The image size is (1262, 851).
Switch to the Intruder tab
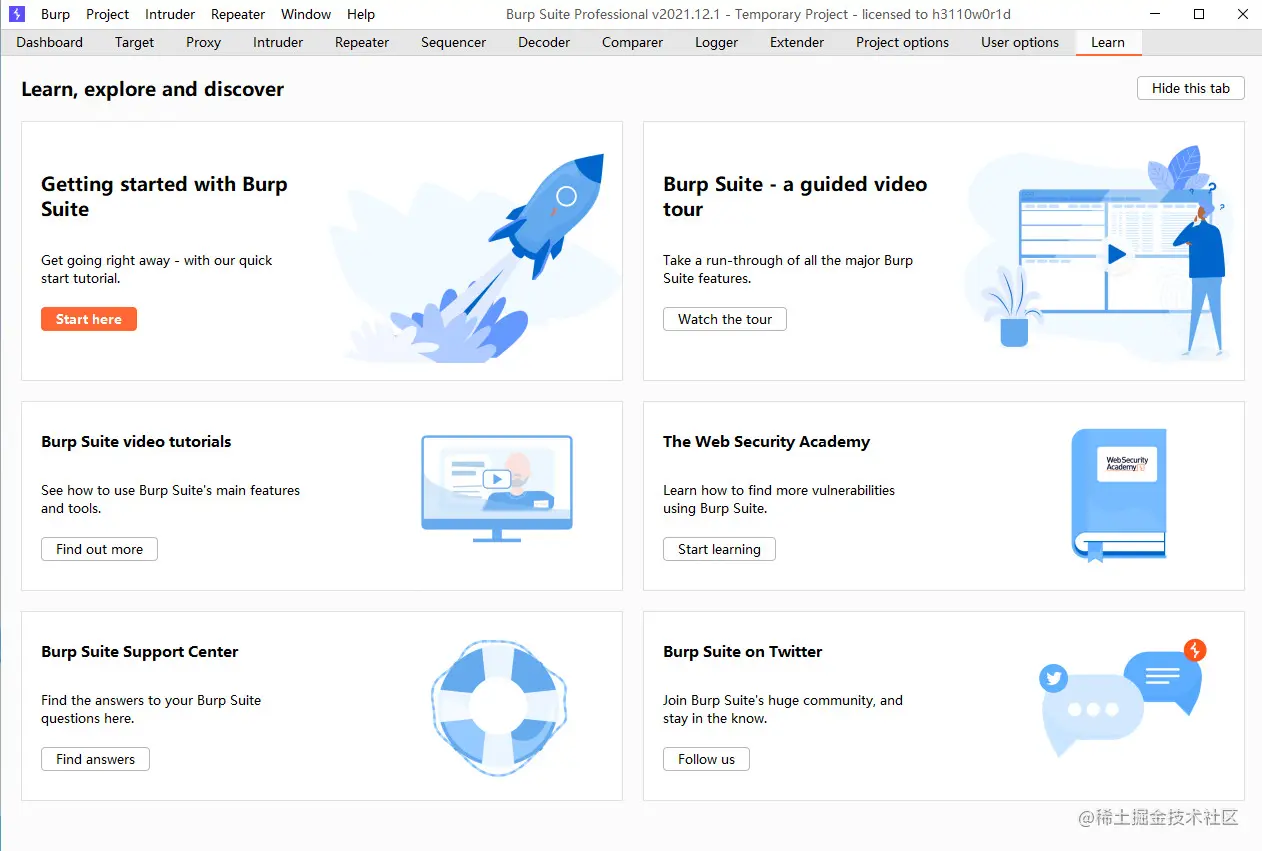click(x=278, y=42)
